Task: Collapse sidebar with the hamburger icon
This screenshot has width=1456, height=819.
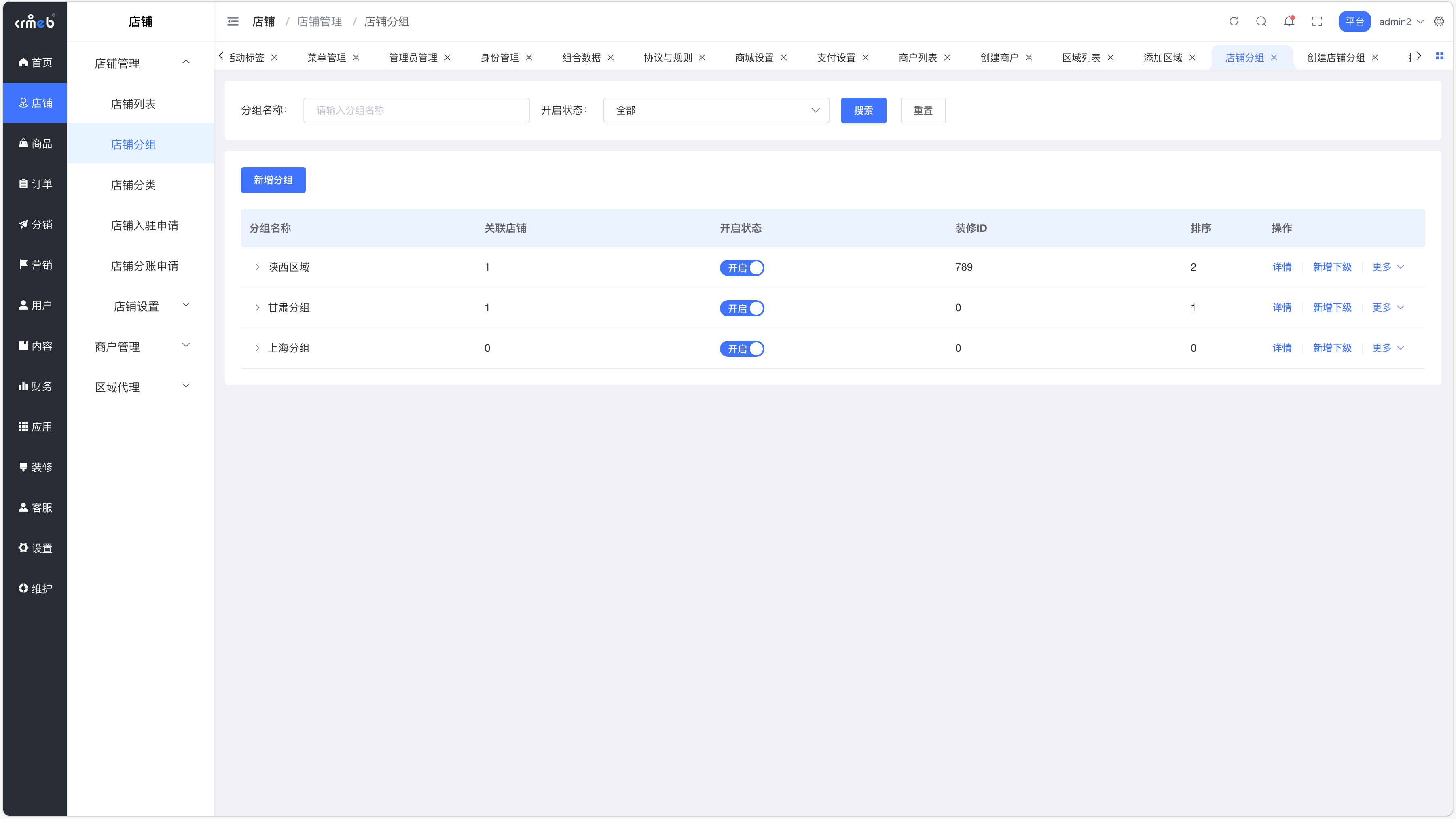Action: [x=233, y=21]
